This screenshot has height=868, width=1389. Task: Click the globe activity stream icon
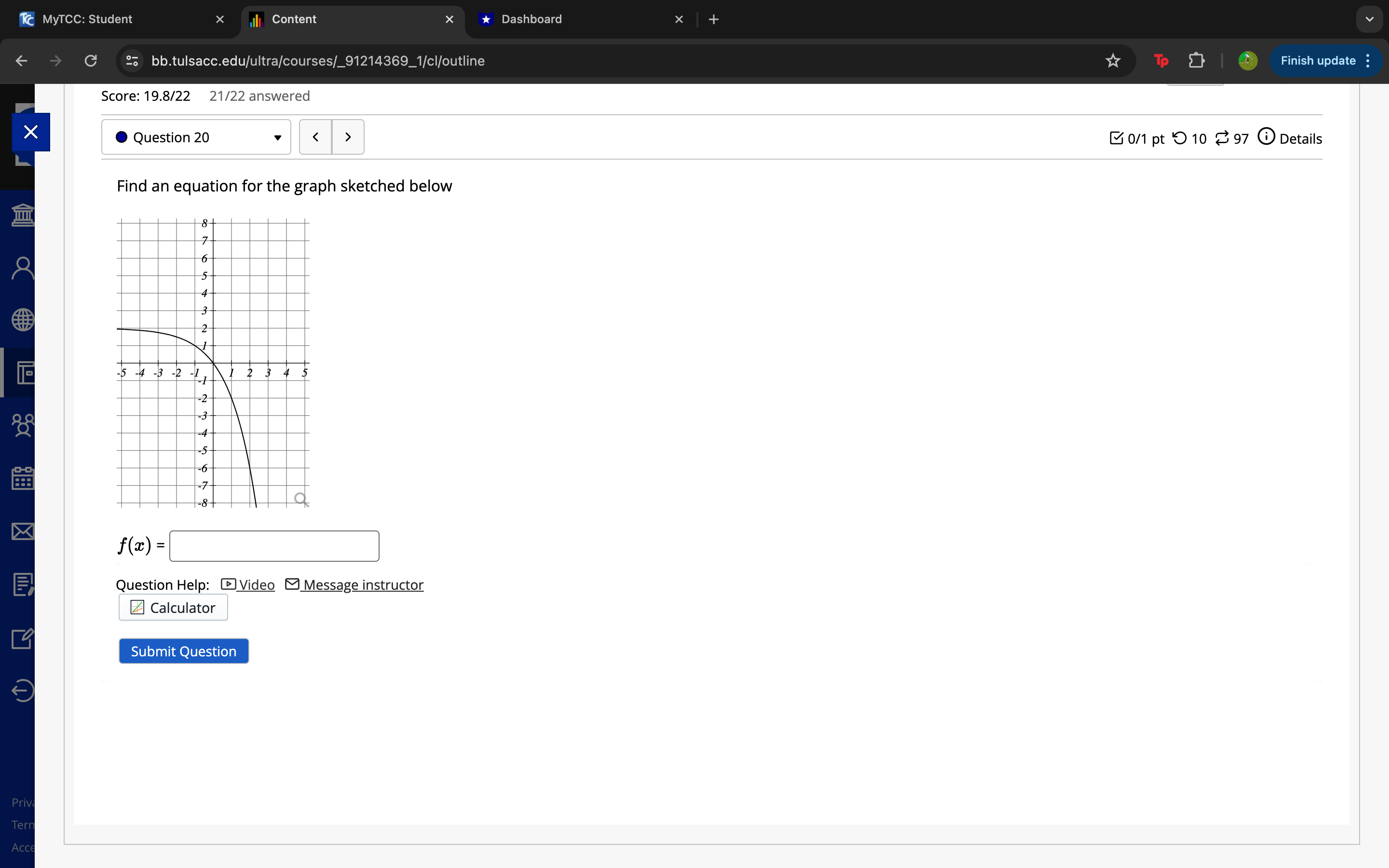coord(22,320)
